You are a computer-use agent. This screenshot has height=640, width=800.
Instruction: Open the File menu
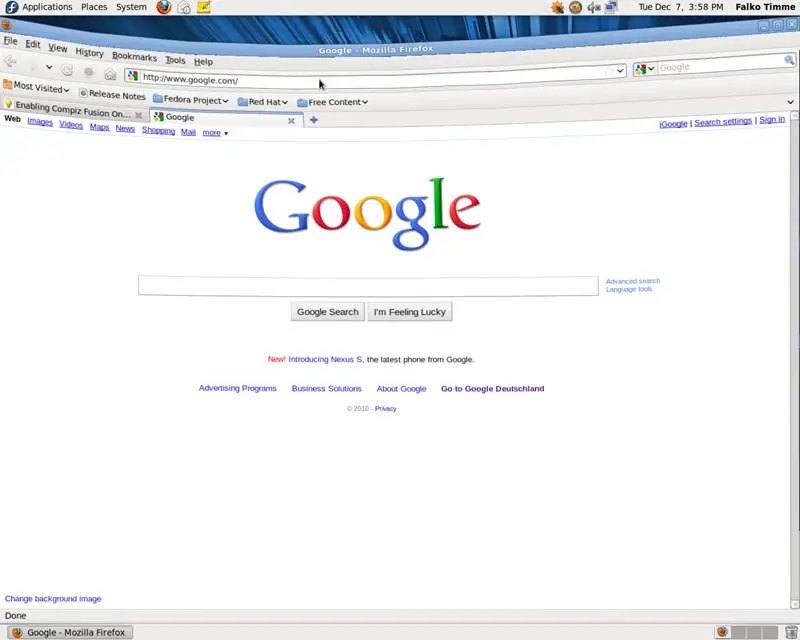click(x=10, y=40)
